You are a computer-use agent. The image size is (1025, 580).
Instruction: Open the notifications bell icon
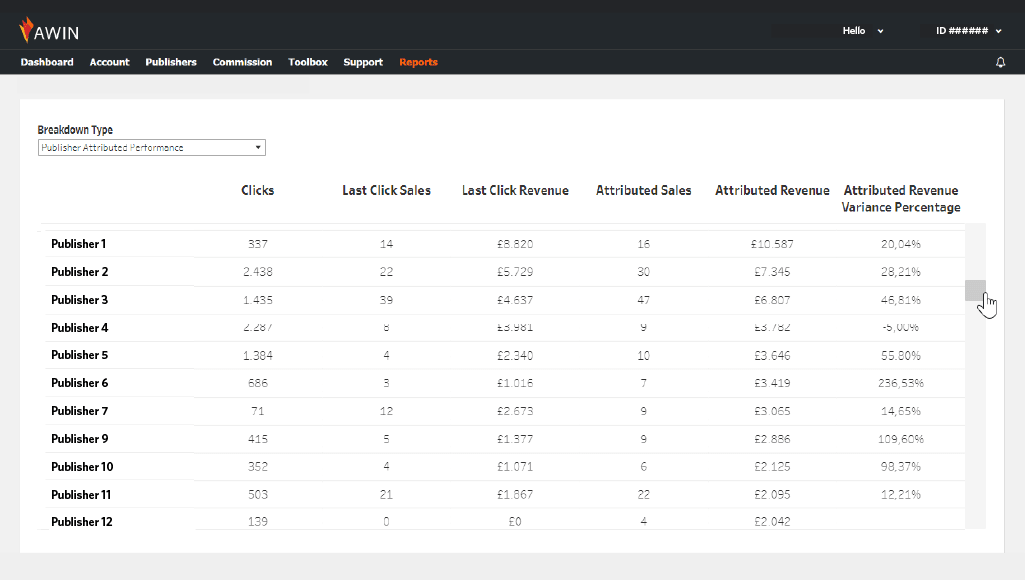[1000, 63]
